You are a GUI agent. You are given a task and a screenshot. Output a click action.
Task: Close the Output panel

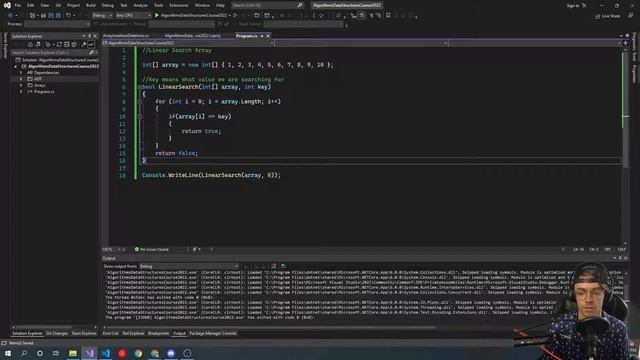626,258
